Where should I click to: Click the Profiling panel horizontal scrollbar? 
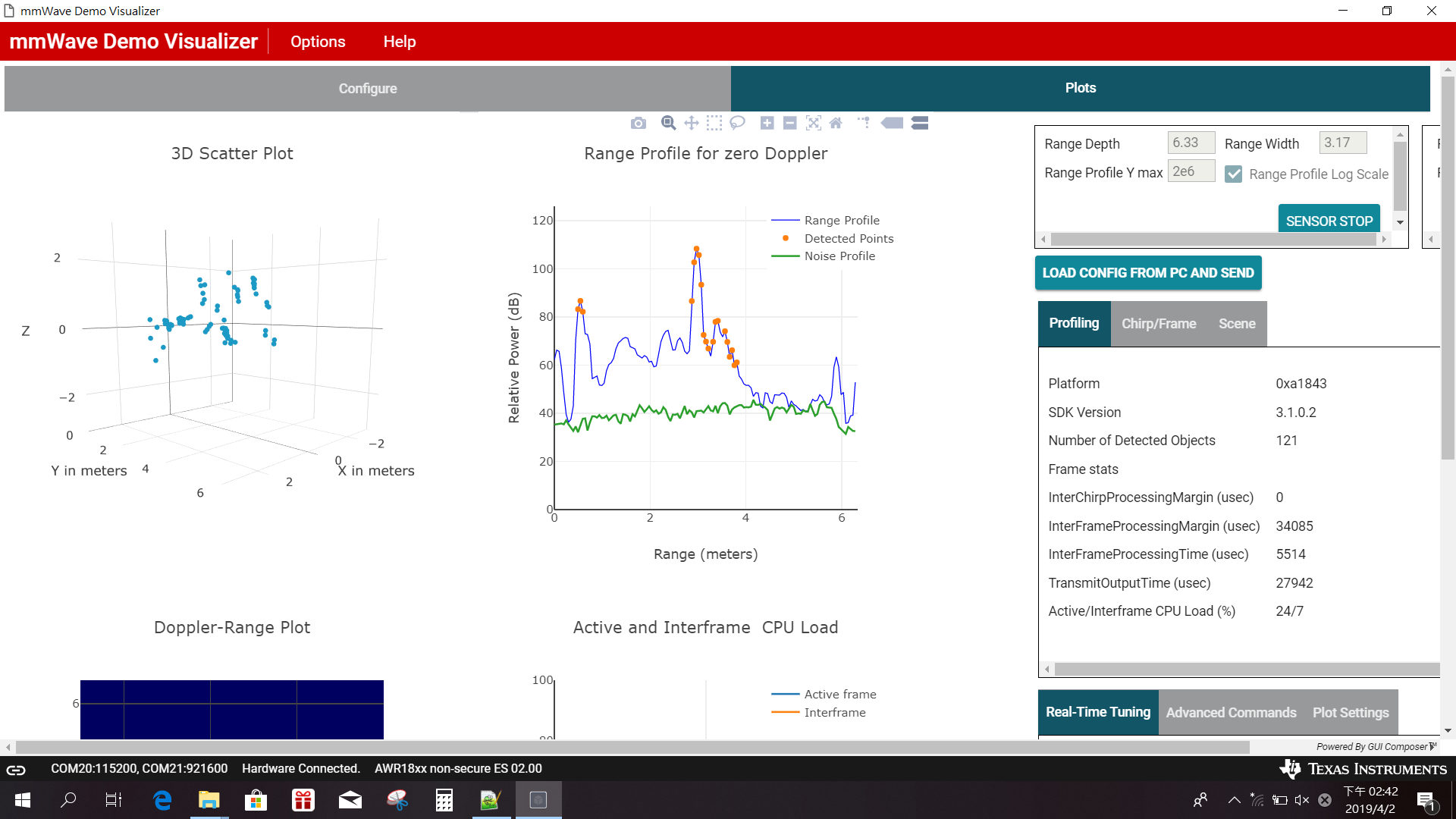[x=1247, y=670]
